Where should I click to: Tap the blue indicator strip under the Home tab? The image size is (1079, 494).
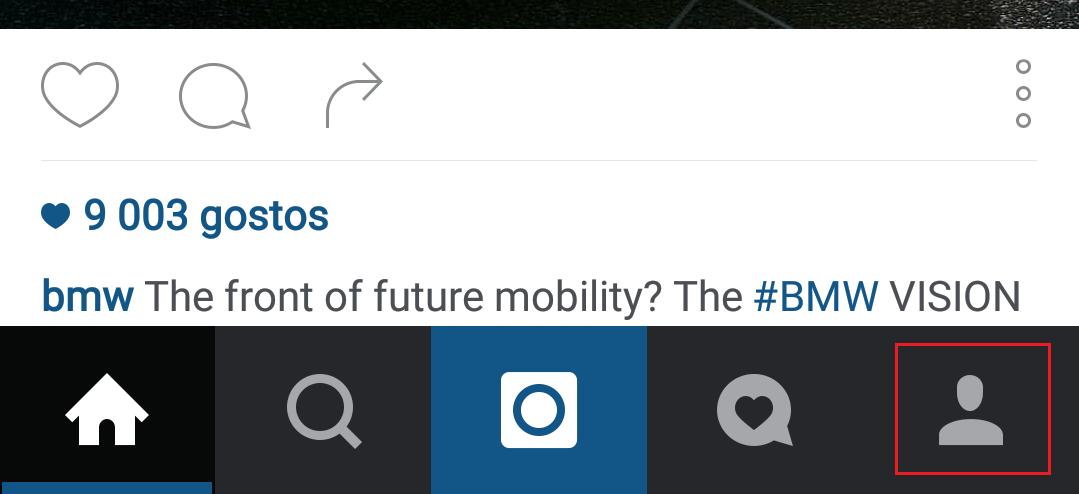click(x=106, y=488)
